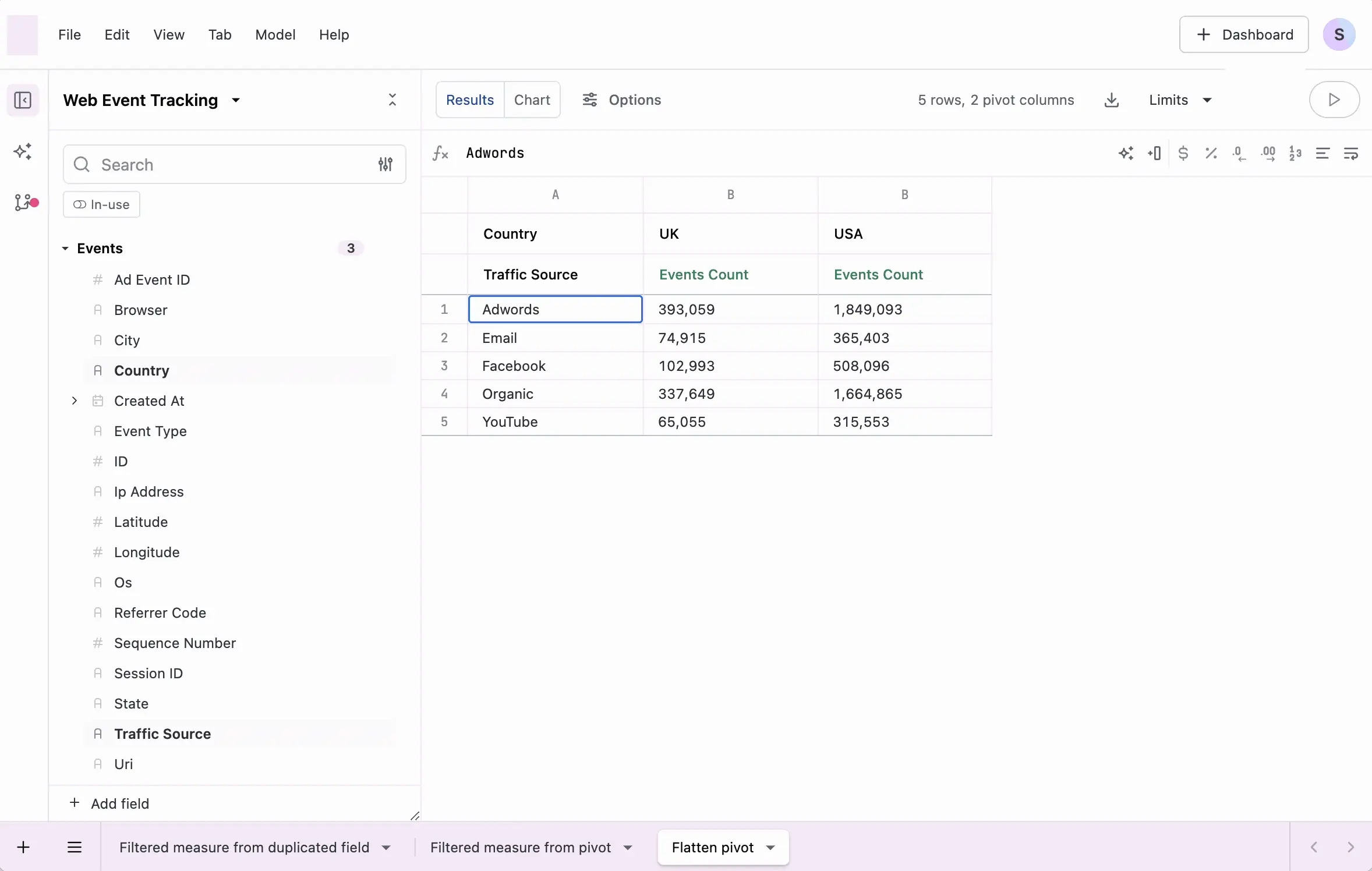Click the fx formula icon
This screenshot has width=1372, height=871.
[x=440, y=153]
